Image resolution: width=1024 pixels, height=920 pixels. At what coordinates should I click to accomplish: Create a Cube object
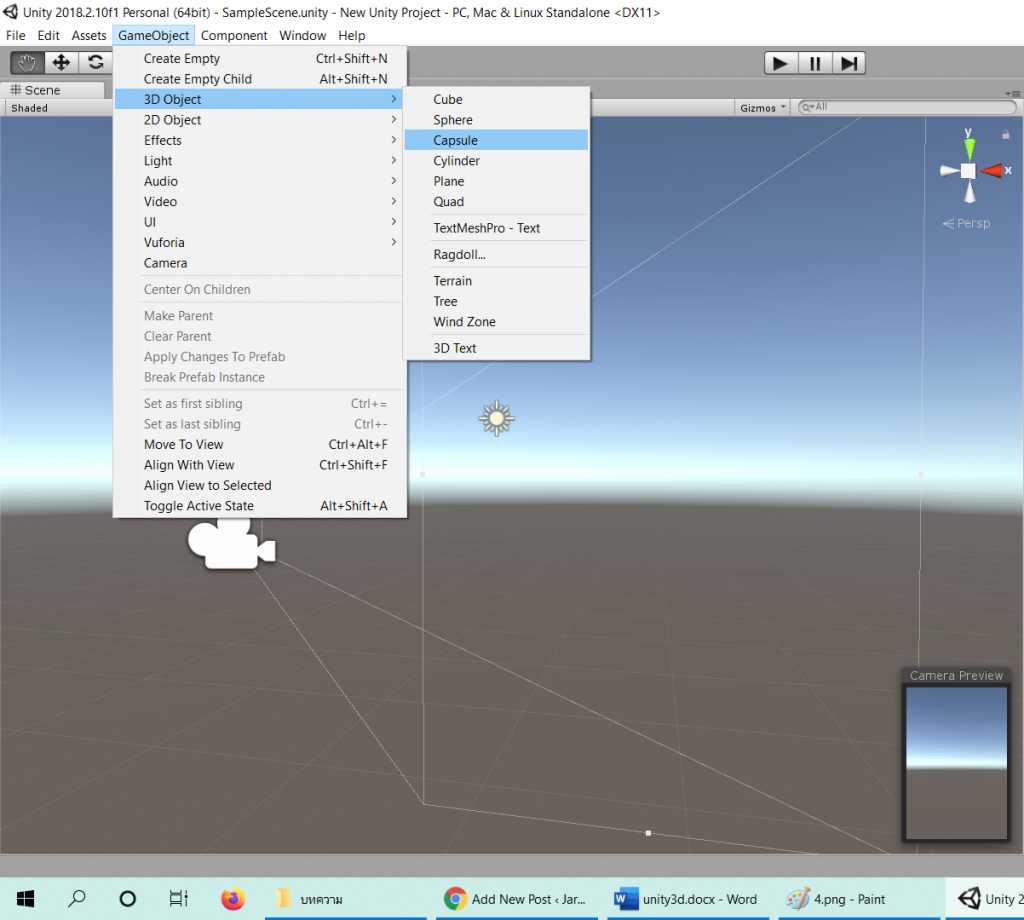click(x=496, y=99)
